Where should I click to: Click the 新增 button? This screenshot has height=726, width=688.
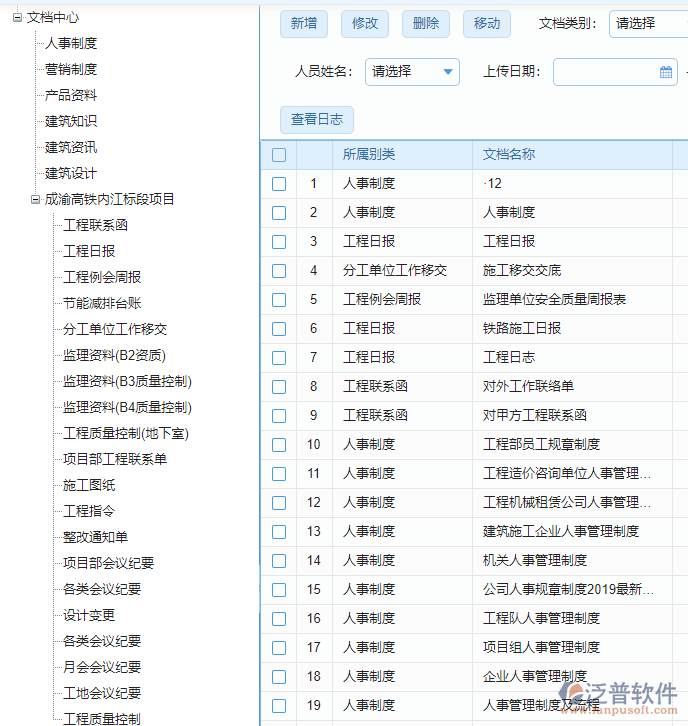pyautogui.click(x=304, y=24)
